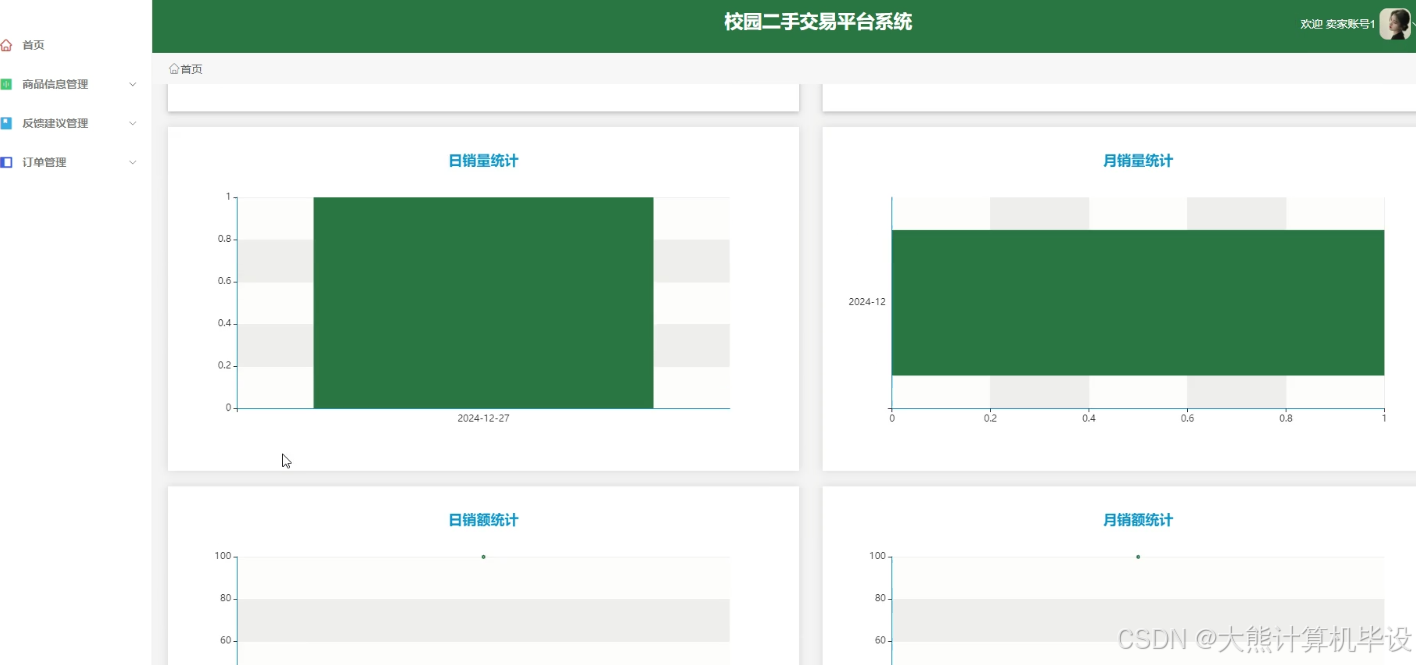Click the breadcrumb home icon
Screen dimensions: 1416x665
tap(174, 69)
